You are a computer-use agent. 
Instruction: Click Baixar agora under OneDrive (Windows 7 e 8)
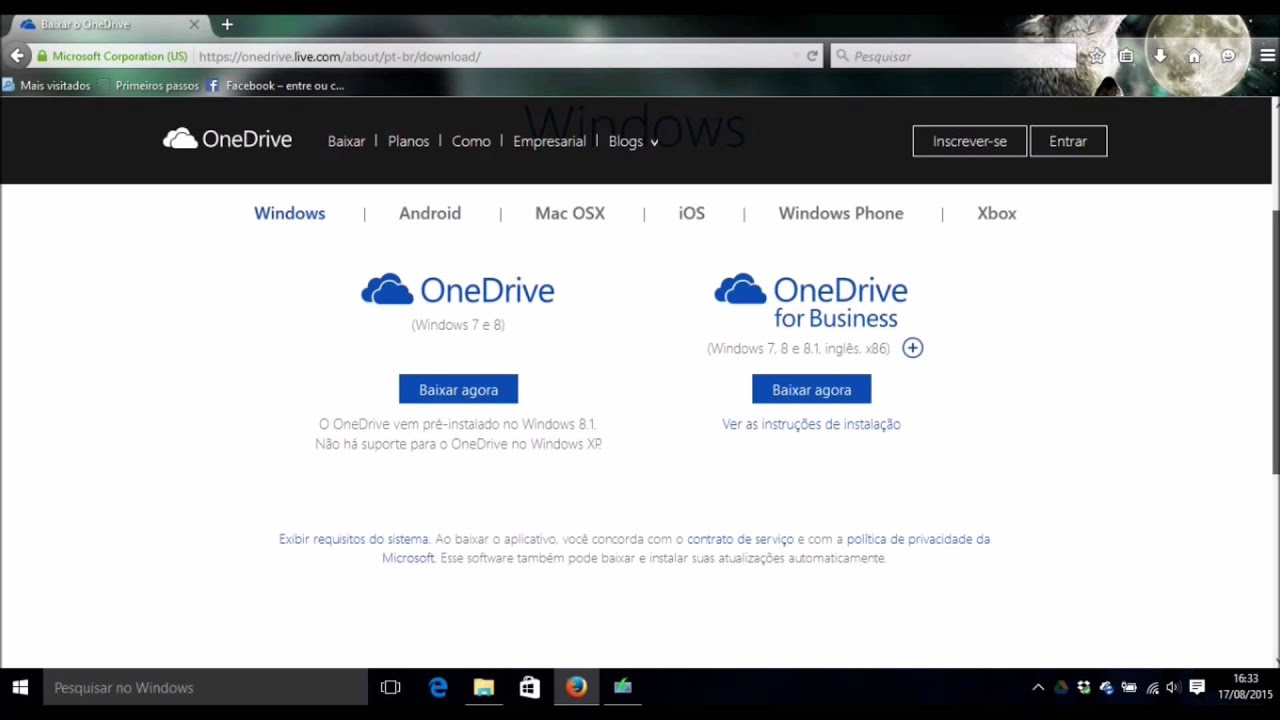point(458,389)
